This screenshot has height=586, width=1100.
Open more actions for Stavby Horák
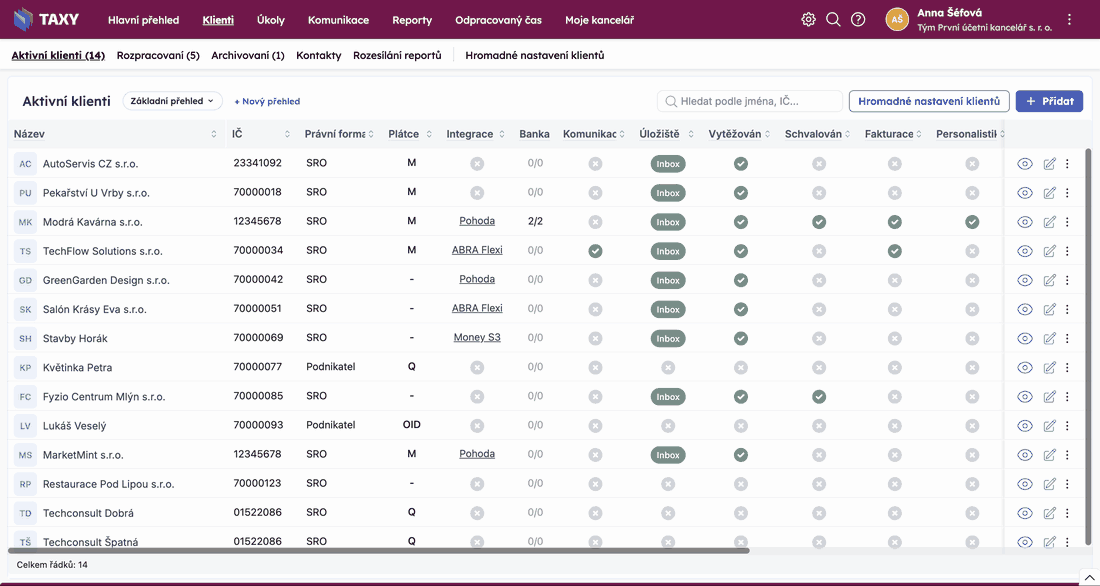(1067, 338)
